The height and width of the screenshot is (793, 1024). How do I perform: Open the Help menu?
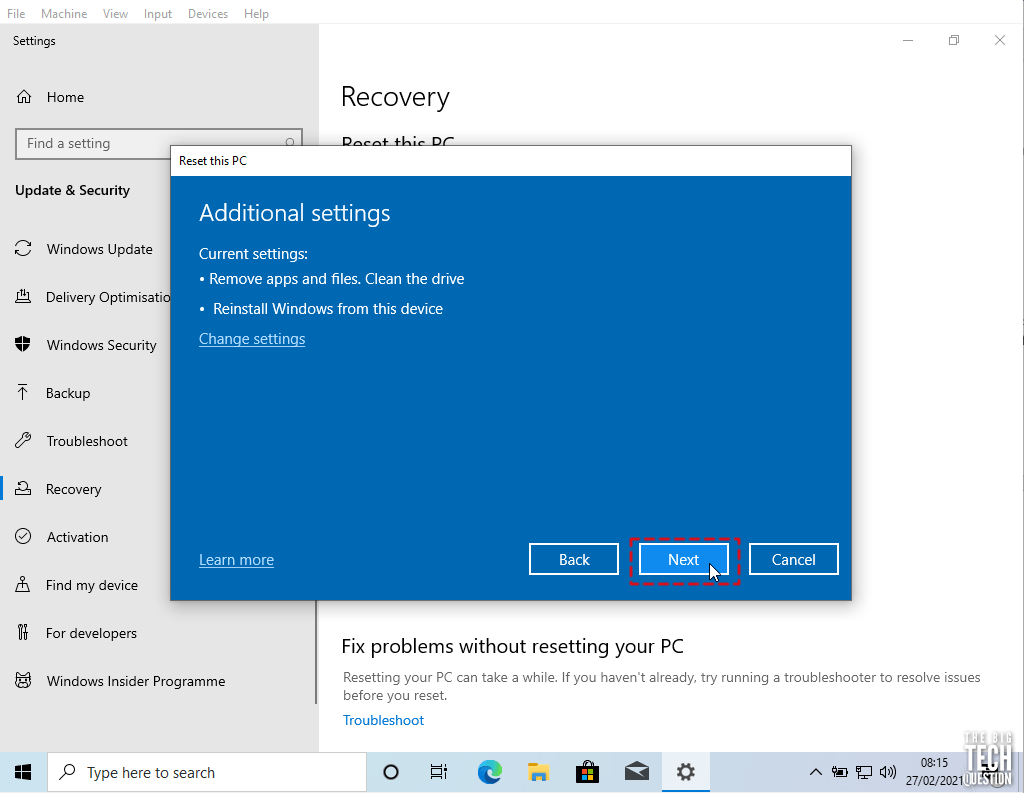click(x=256, y=14)
